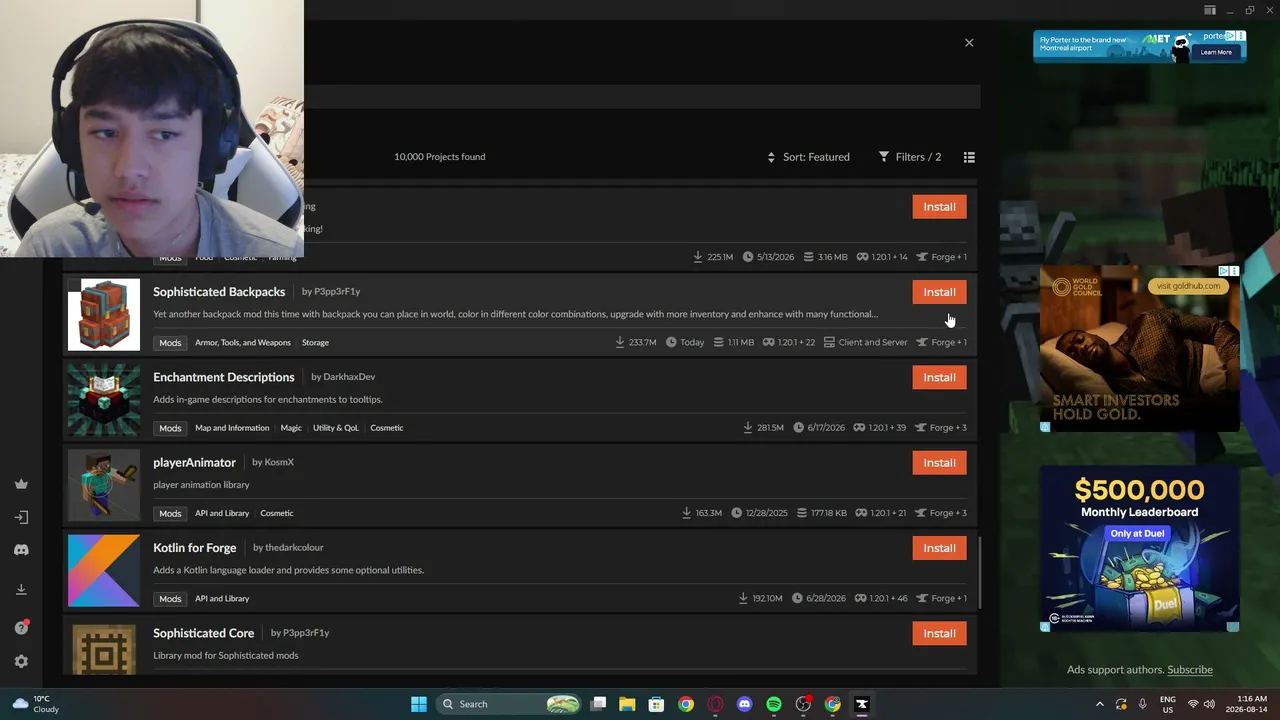The width and height of the screenshot is (1280, 720).
Task: Open the help question mark icon
Action: pyautogui.click(x=21, y=628)
